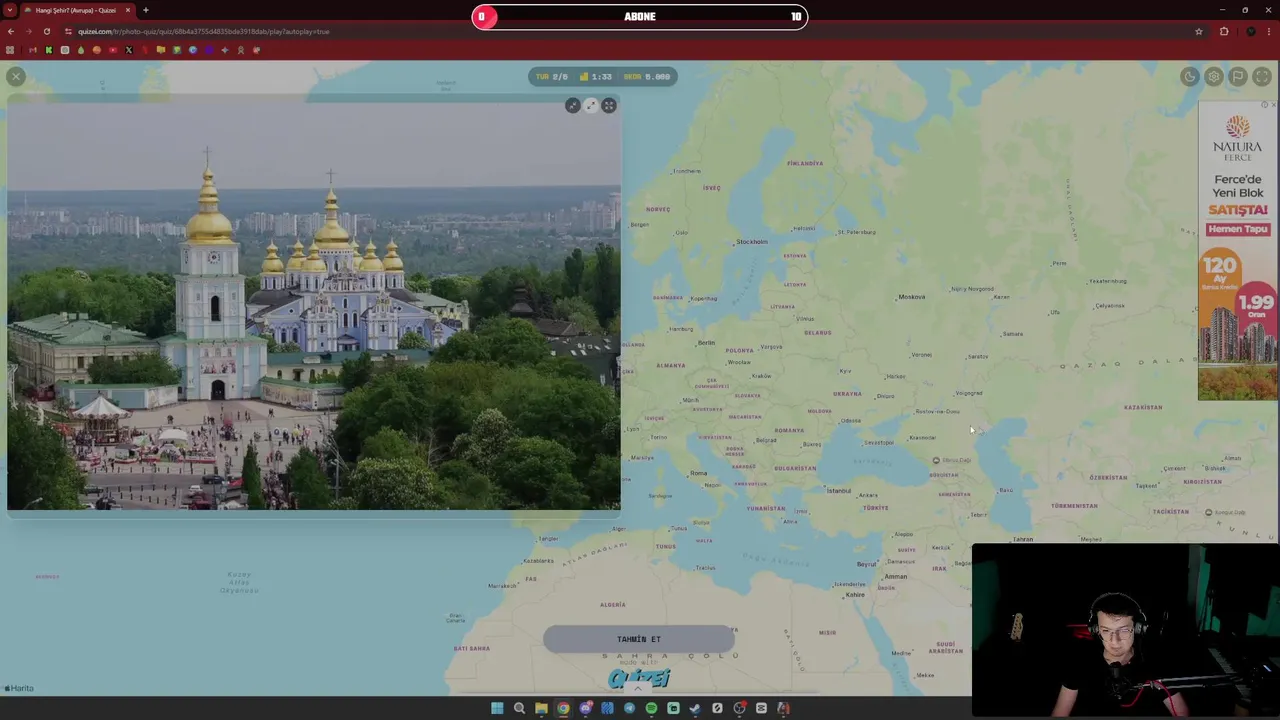Toggle dark mode with the moon icon
Viewport: 1280px width, 720px height.
[x=1189, y=77]
